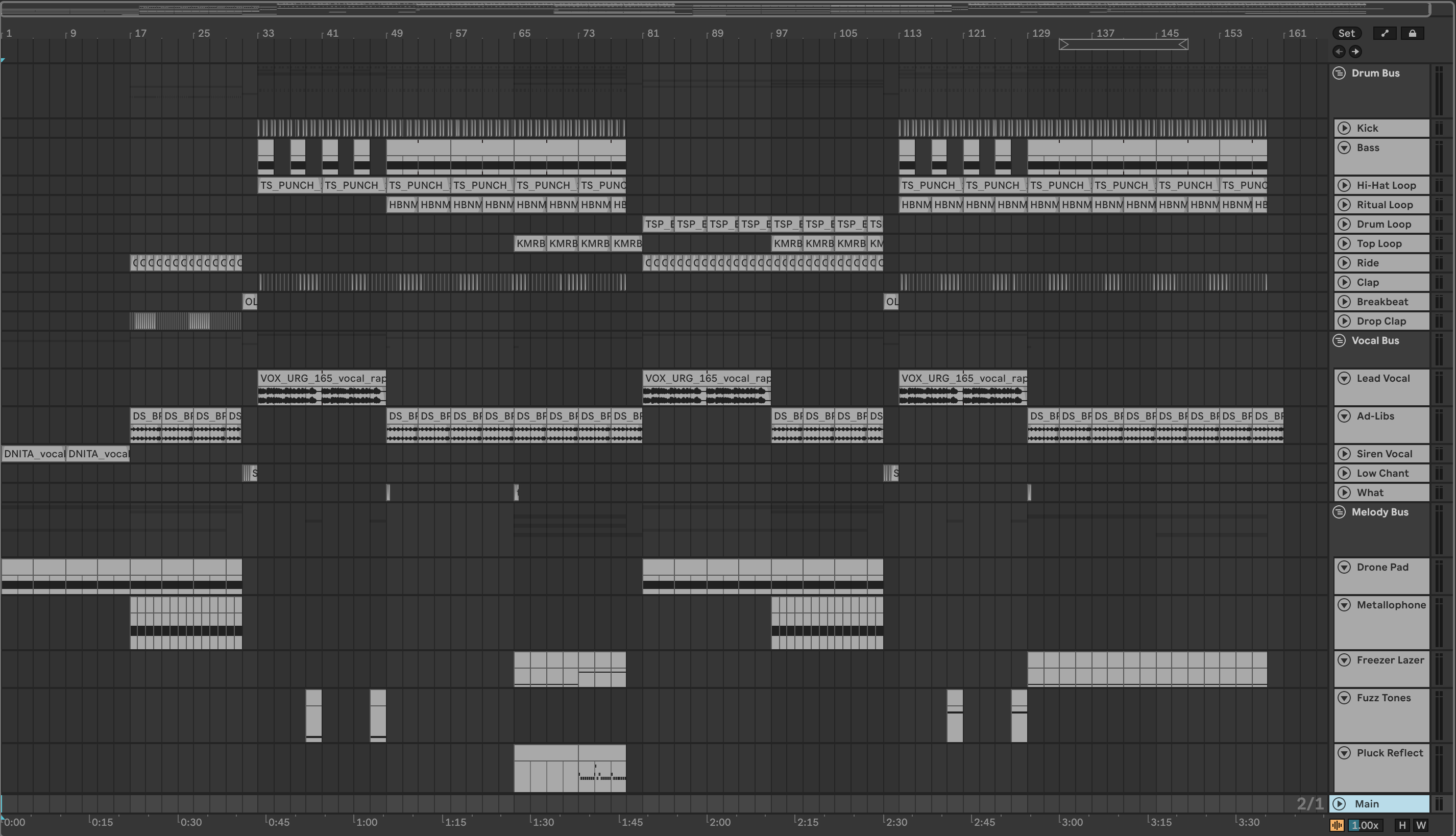Select first HBNM clip on Ritual Loop
This screenshot has width=1456, height=836.
[402, 205]
